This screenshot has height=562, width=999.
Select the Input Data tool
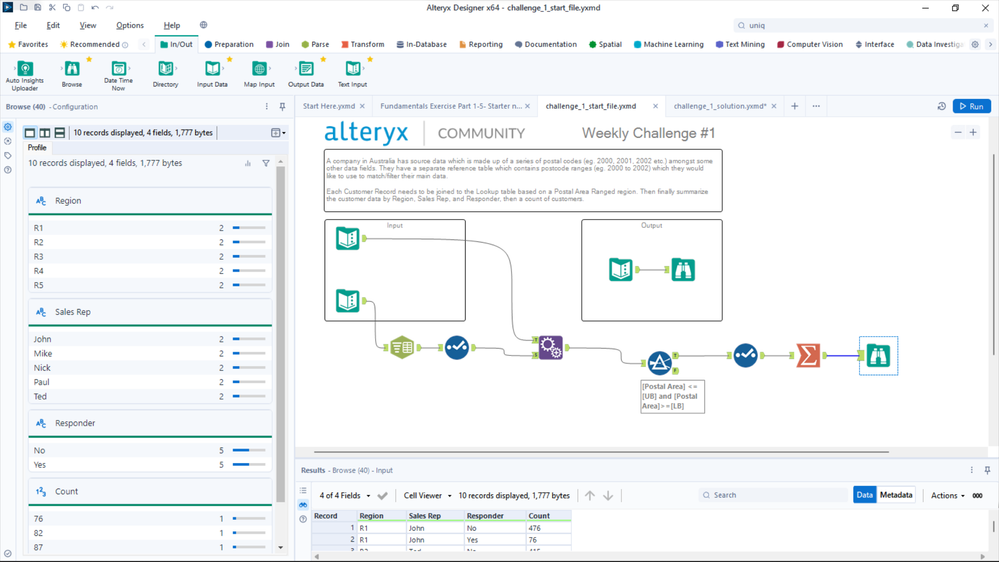(212, 75)
